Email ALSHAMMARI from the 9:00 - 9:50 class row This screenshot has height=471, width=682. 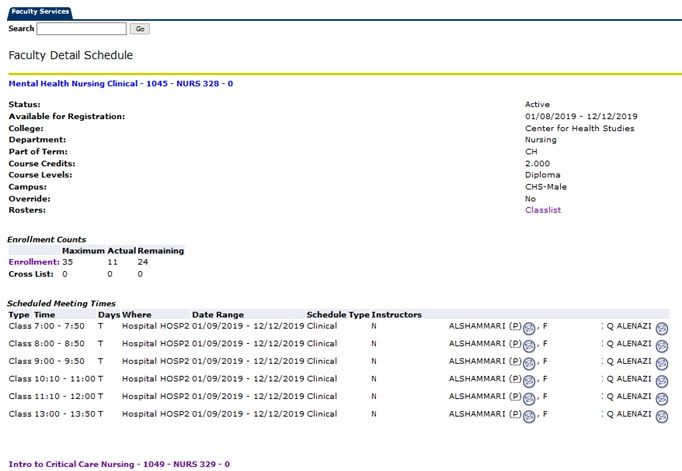coord(529,364)
